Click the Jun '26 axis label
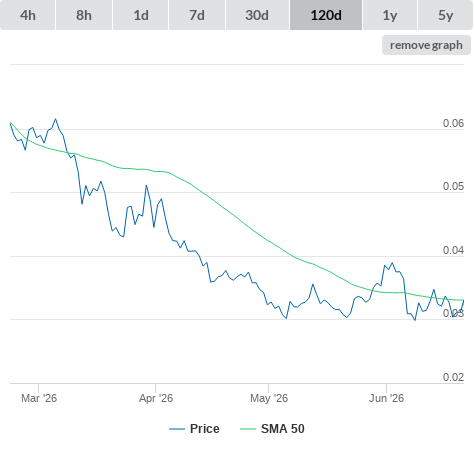Screen dimensions: 474x455 (x=386, y=398)
